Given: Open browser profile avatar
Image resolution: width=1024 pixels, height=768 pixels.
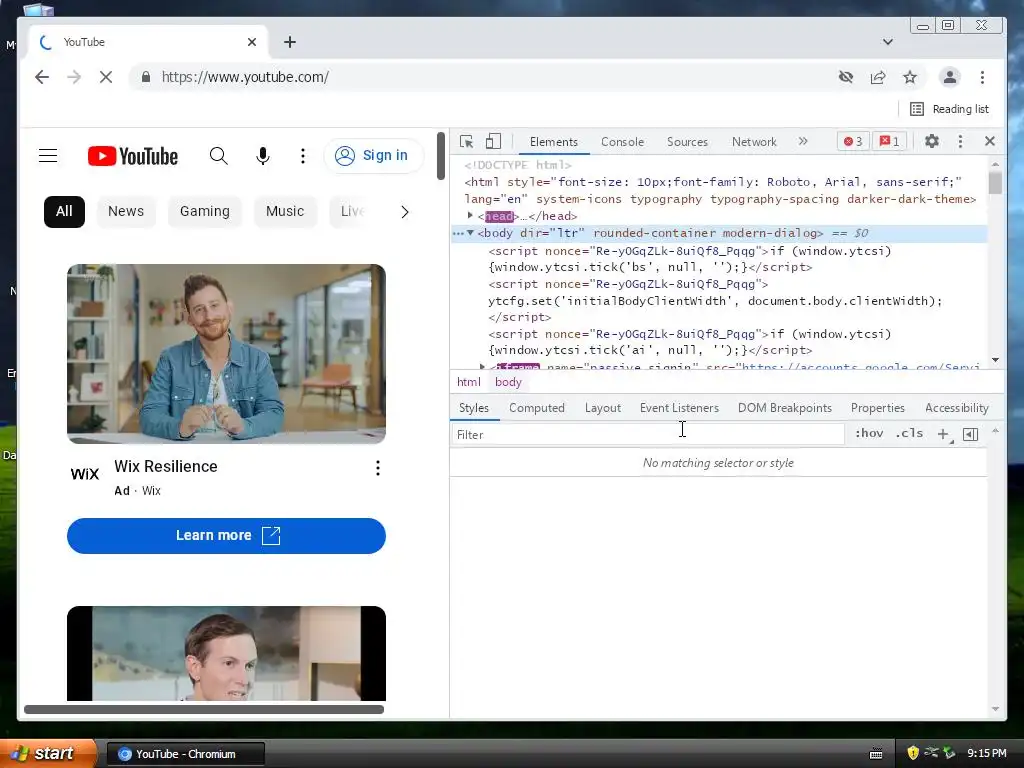Looking at the screenshot, I should (950, 77).
